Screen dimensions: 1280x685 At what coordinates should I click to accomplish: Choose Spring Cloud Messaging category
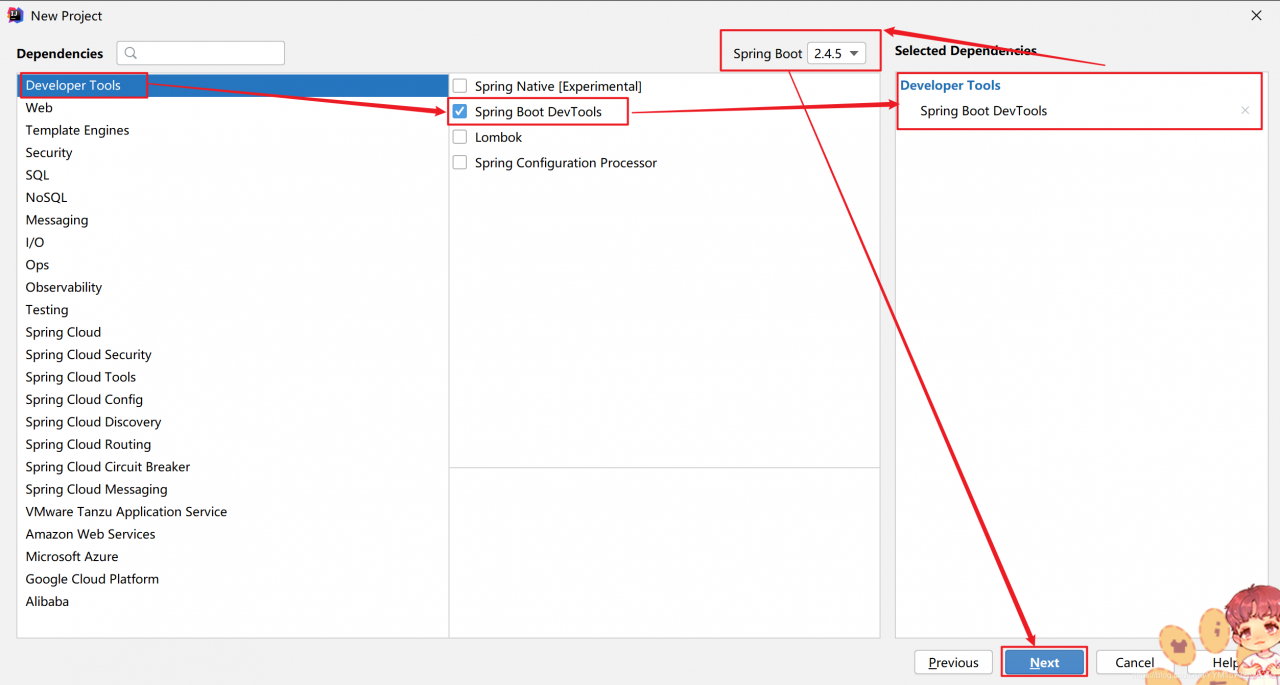232,489
